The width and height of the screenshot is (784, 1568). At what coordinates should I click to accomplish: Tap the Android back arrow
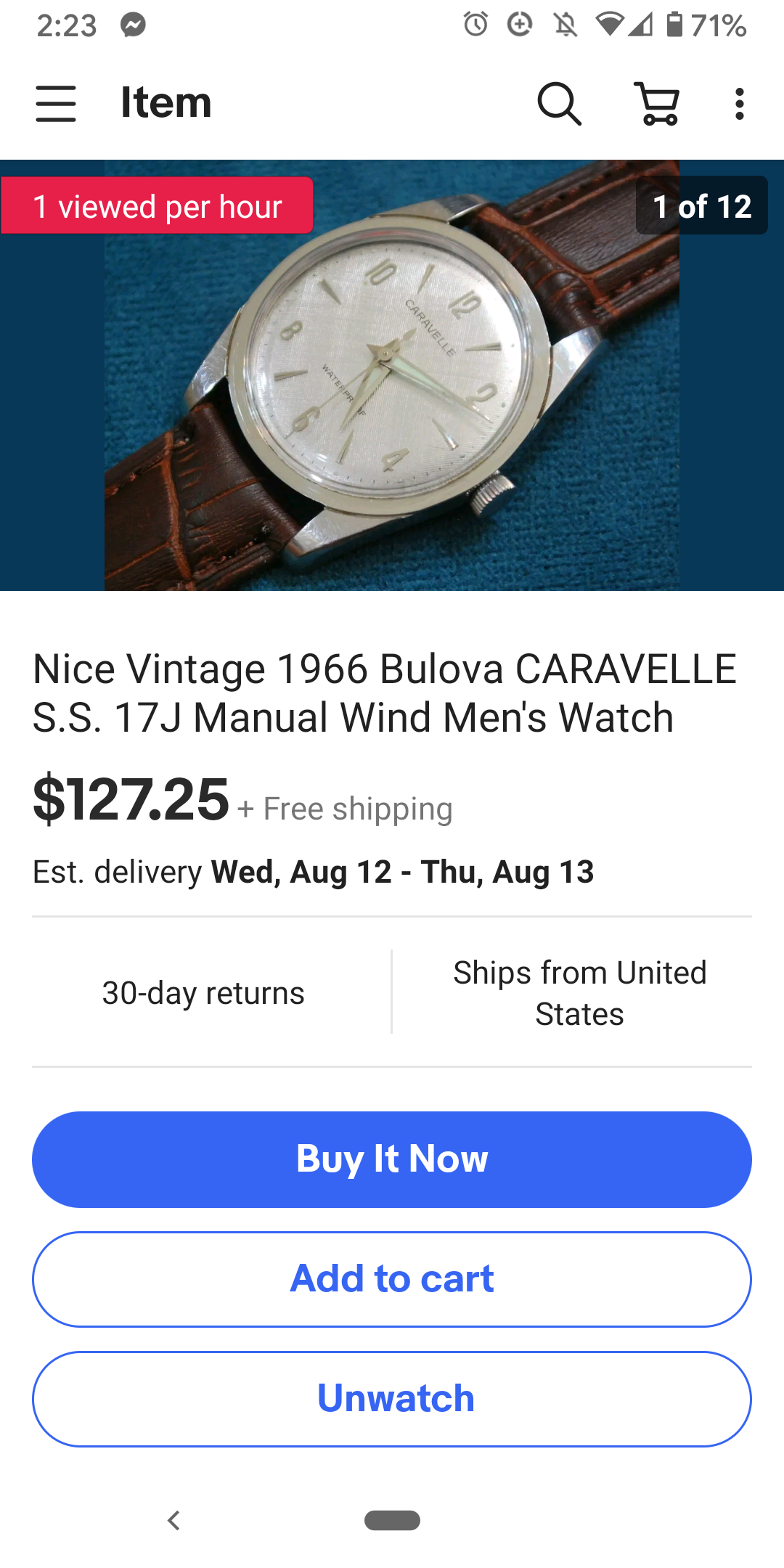tap(173, 1520)
